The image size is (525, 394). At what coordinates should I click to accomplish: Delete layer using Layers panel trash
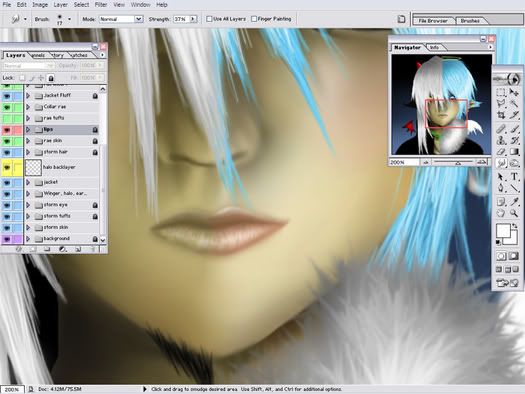point(93,249)
